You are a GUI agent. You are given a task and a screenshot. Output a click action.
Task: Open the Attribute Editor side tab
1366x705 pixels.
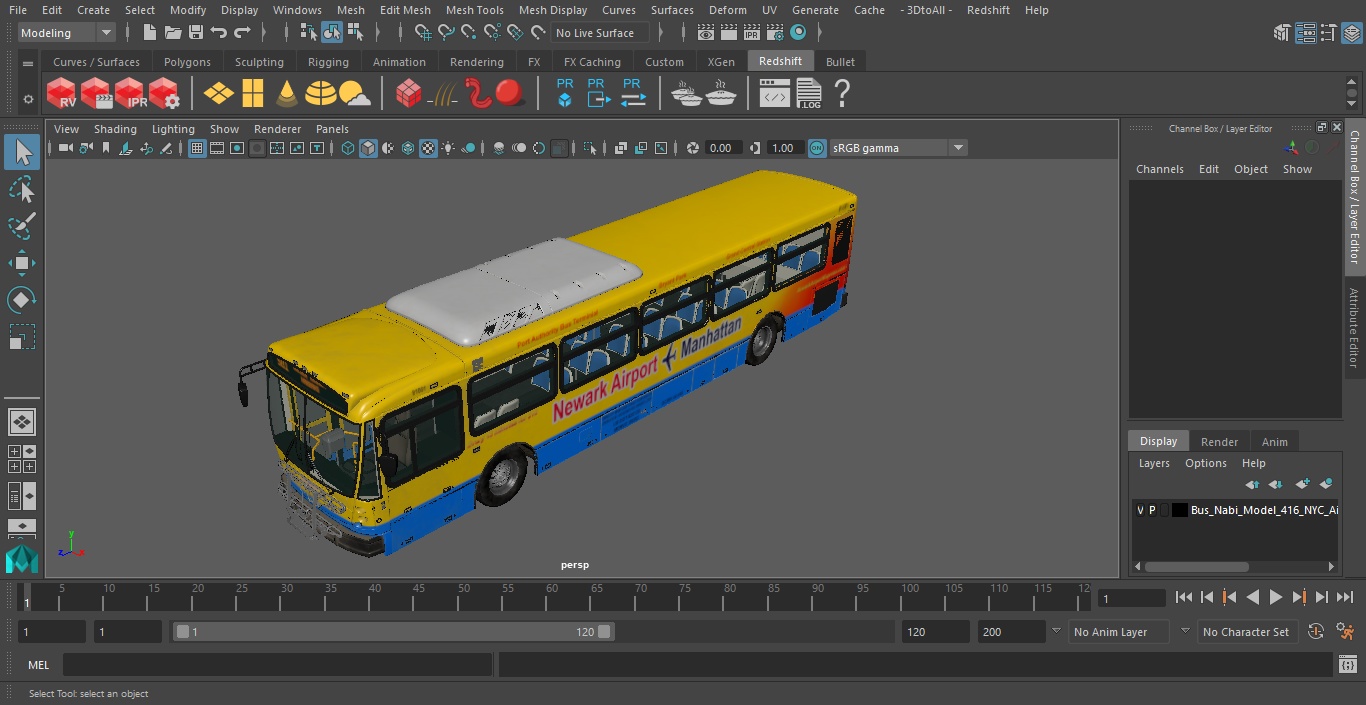point(1354,329)
